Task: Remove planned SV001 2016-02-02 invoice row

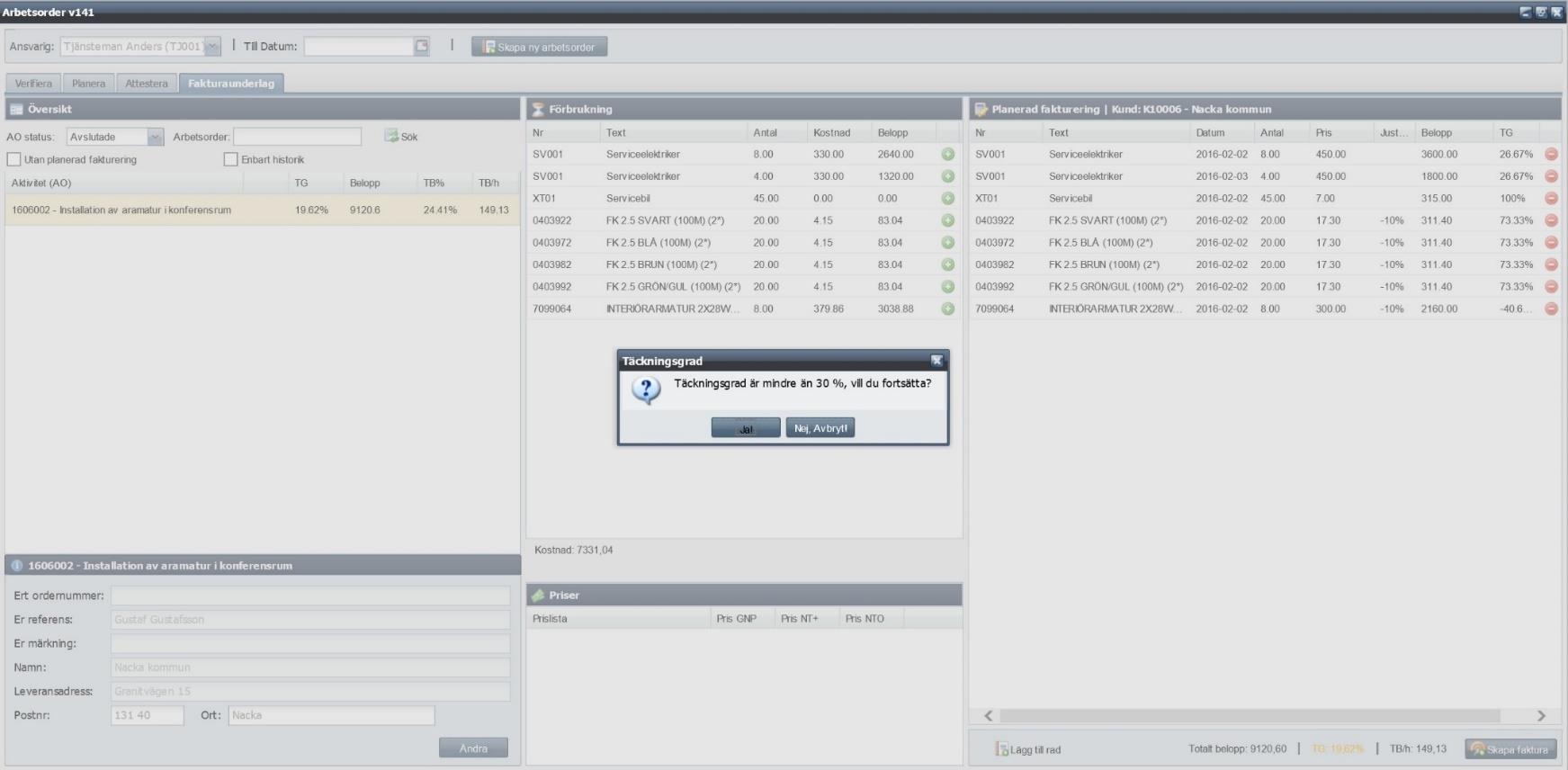Action: coord(1551,154)
